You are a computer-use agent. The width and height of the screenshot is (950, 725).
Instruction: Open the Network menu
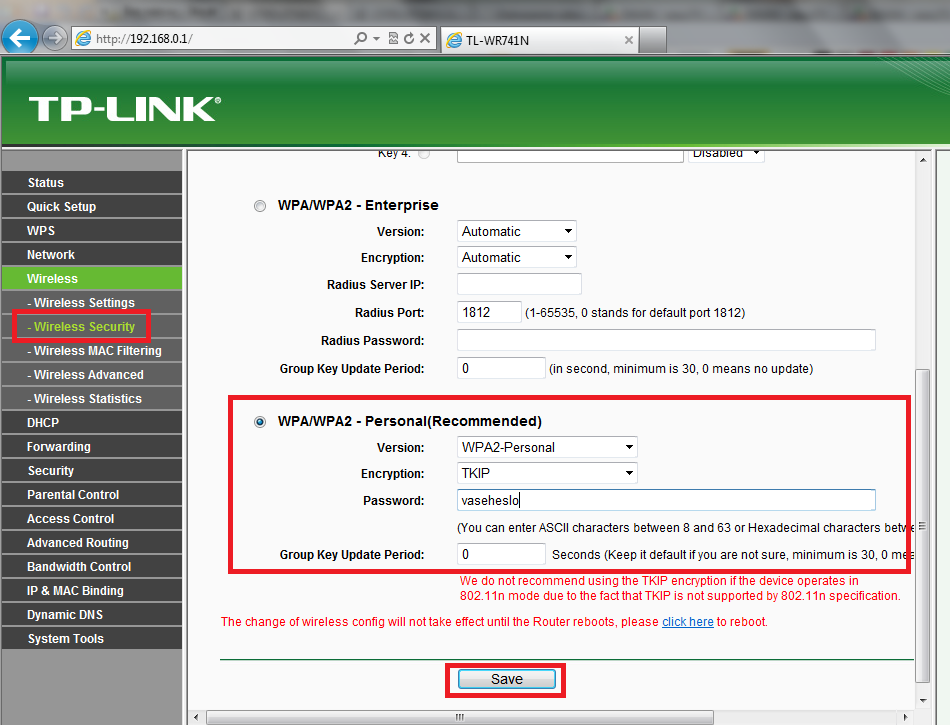tap(92, 254)
